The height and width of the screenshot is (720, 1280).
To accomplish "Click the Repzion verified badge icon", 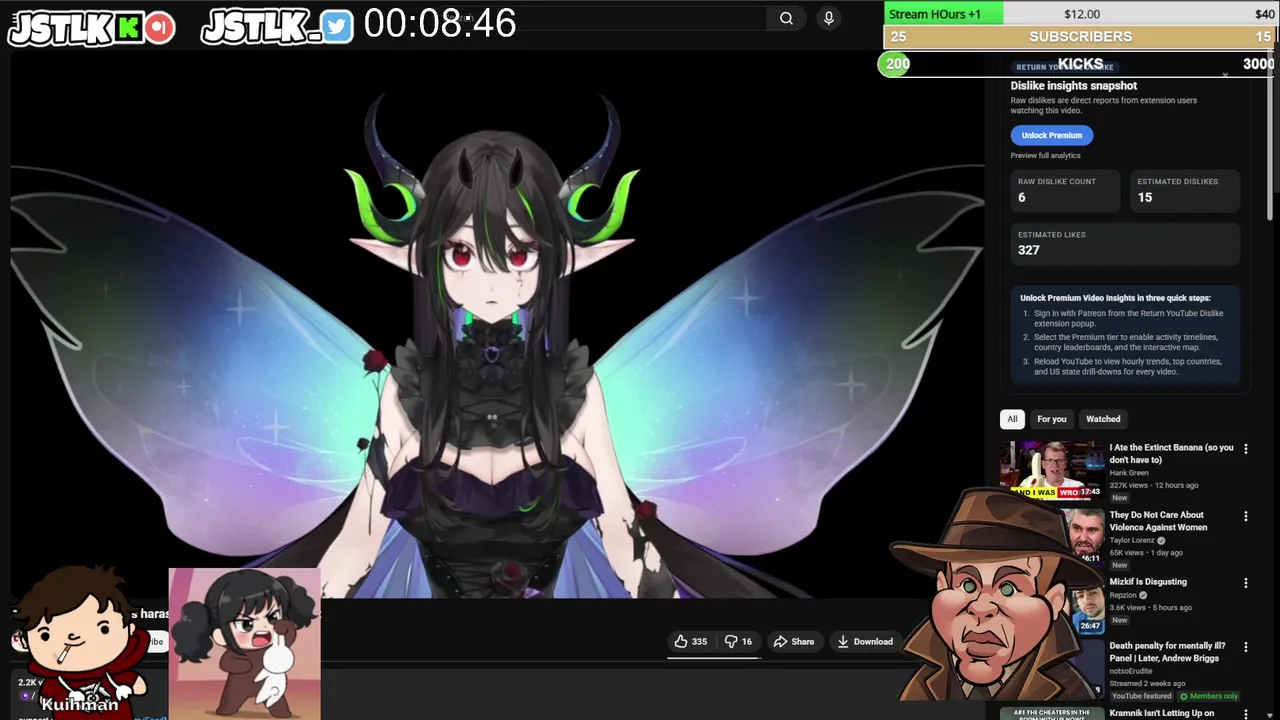I will [x=1144, y=594].
